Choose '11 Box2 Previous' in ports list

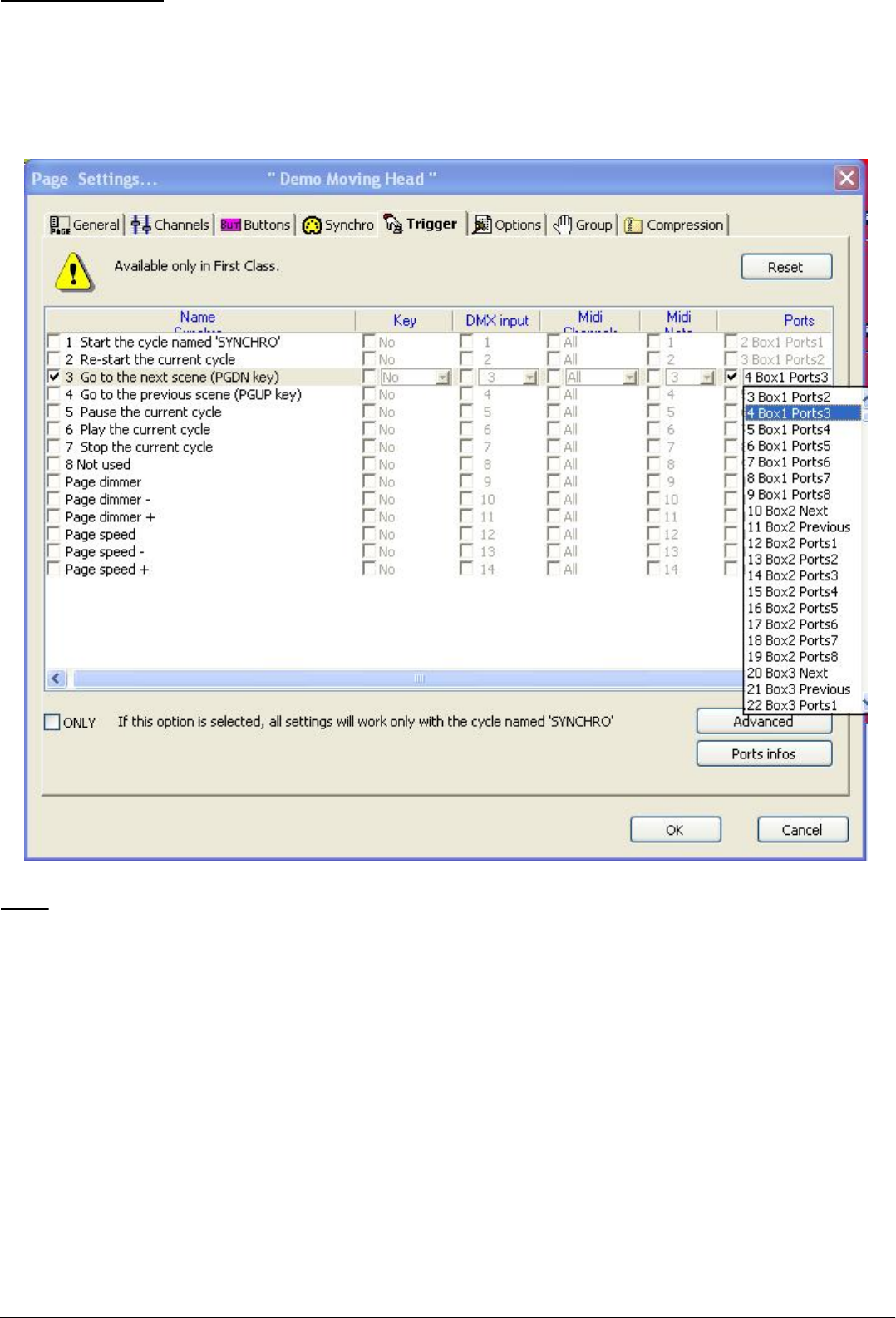803,526
